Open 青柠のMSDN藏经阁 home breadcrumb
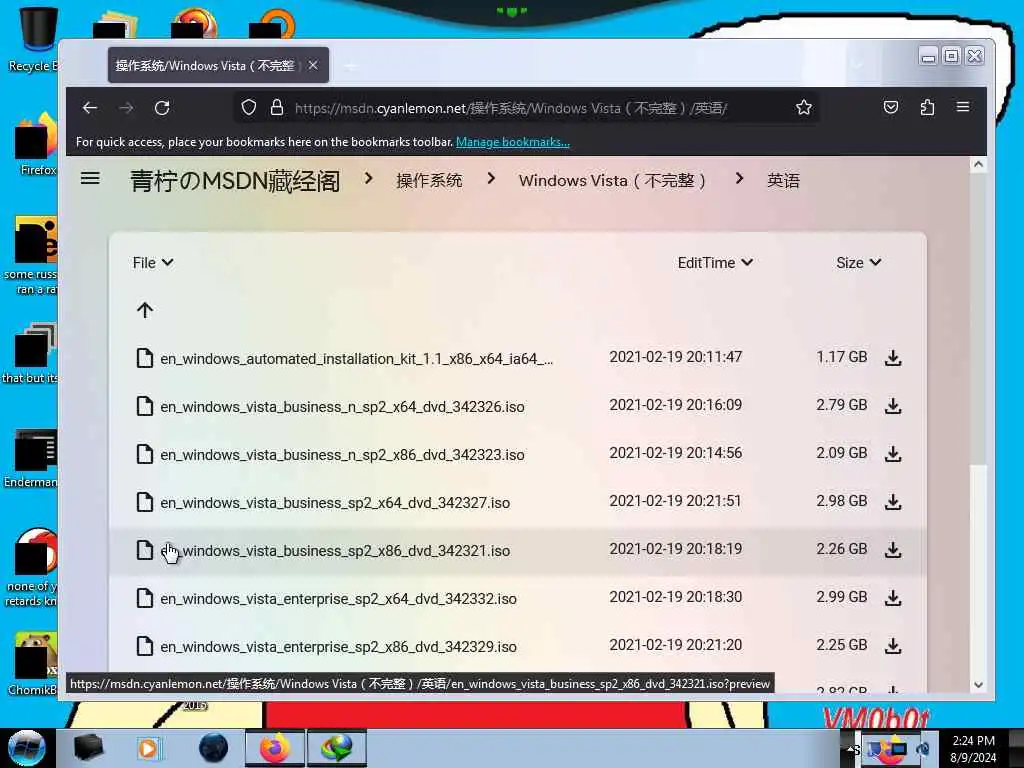The width and height of the screenshot is (1024, 768). click(235, 181)
